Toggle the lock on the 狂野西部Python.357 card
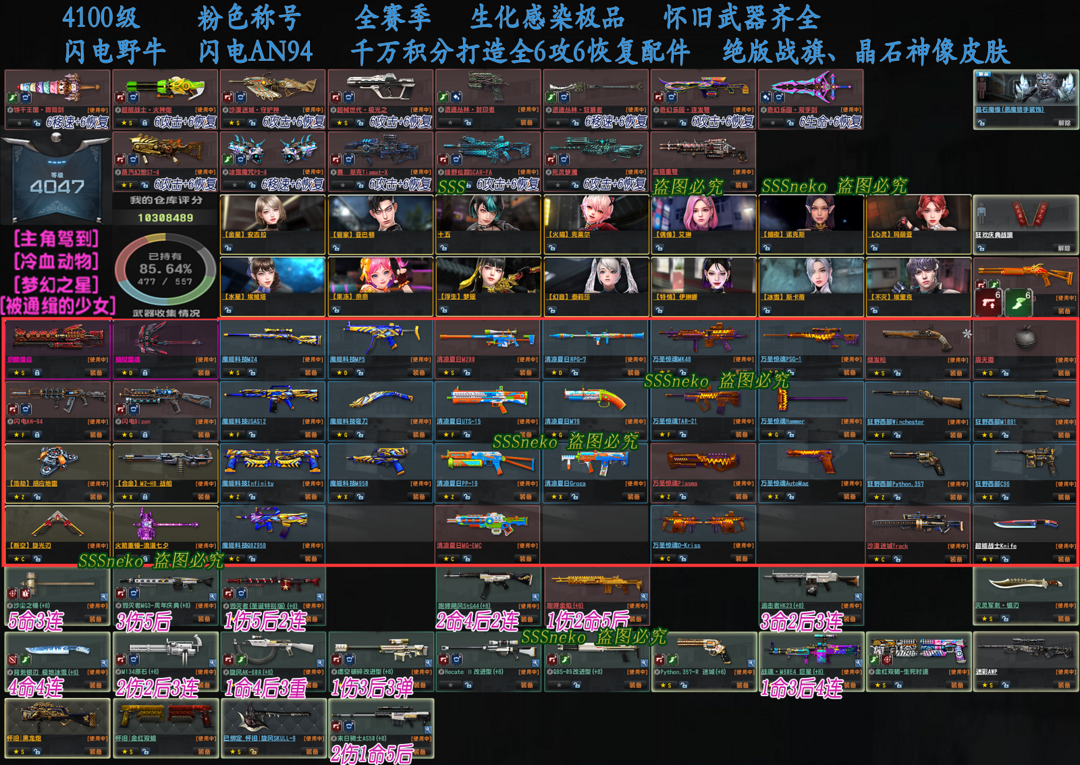 click(x=897, y=496)
